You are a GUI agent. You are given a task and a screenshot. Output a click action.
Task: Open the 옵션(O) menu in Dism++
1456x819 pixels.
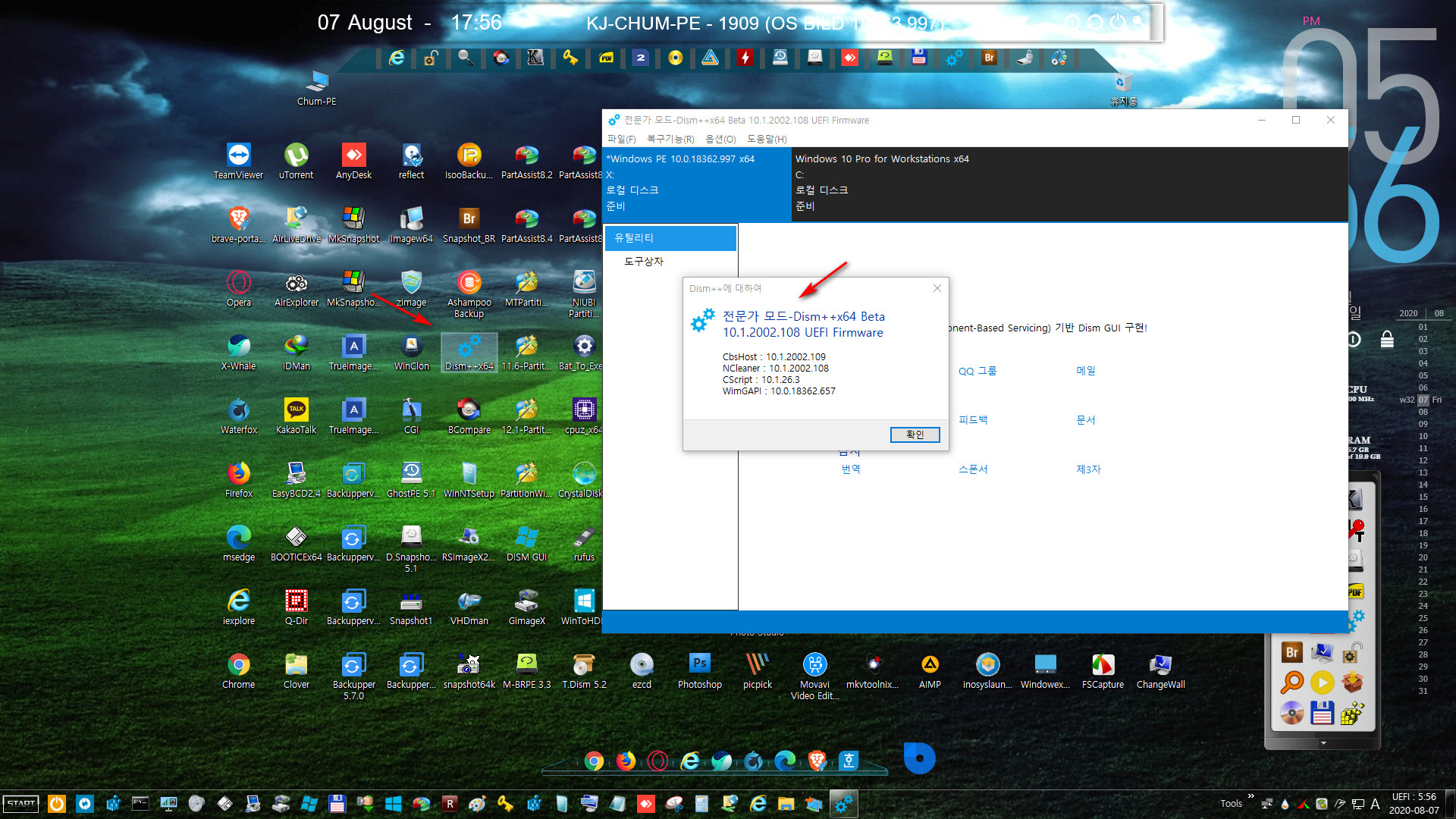coord(720,140)
